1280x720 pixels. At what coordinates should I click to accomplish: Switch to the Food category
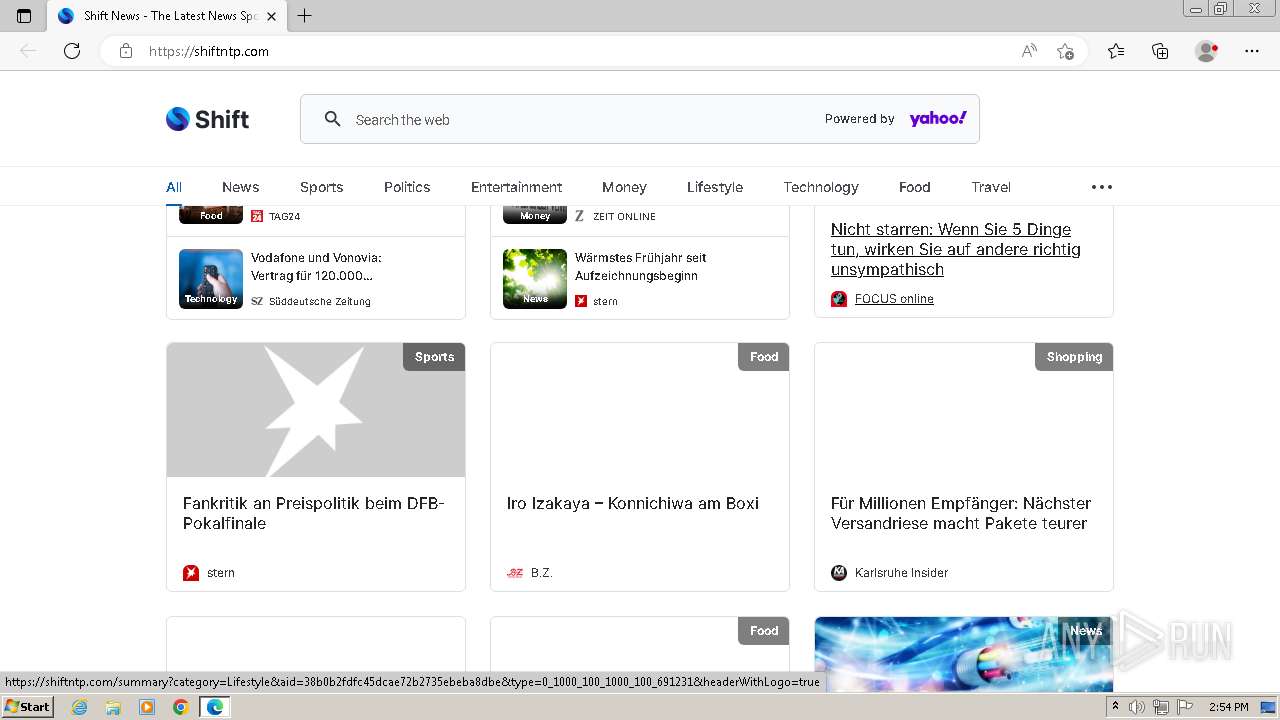(914, 187)
